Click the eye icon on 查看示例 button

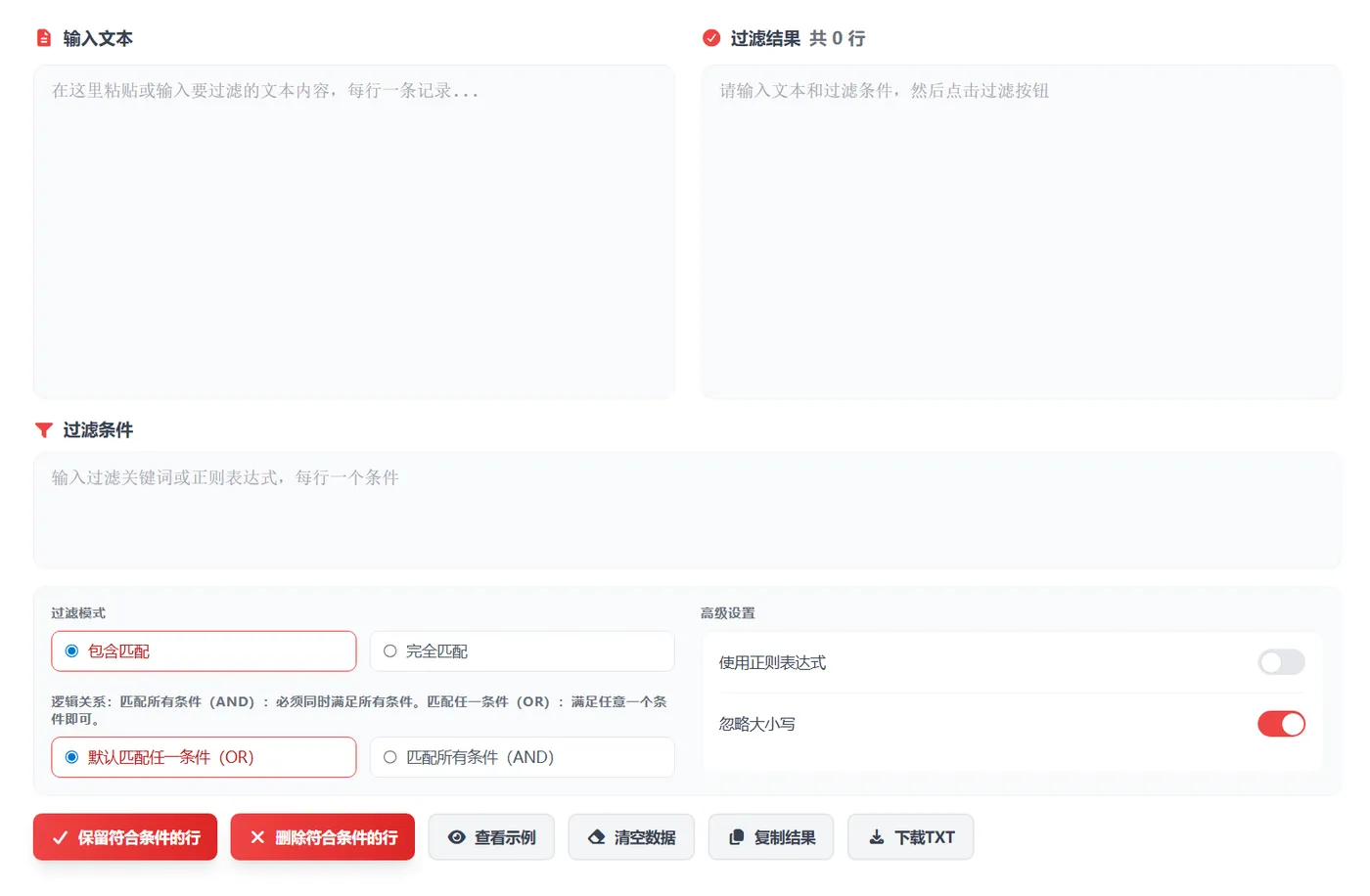tap(456, 836)
